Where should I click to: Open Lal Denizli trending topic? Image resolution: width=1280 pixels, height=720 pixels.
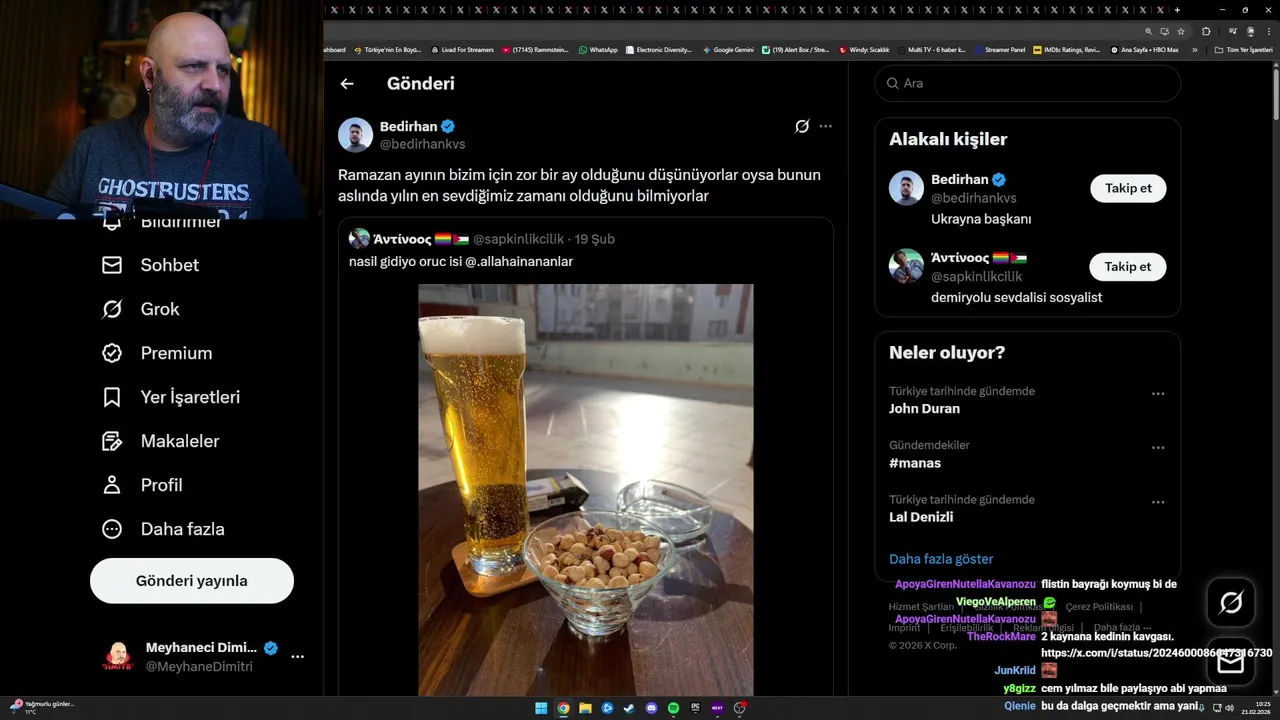pos(921,517)
